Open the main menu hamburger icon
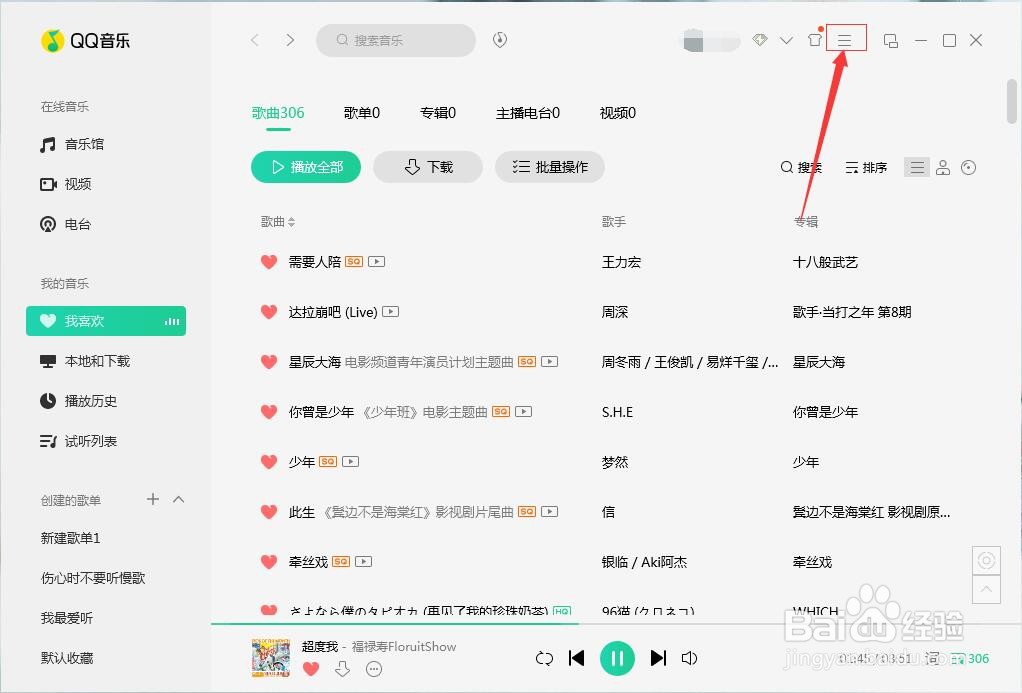The image size is (1022, 693). click(845, 38)
